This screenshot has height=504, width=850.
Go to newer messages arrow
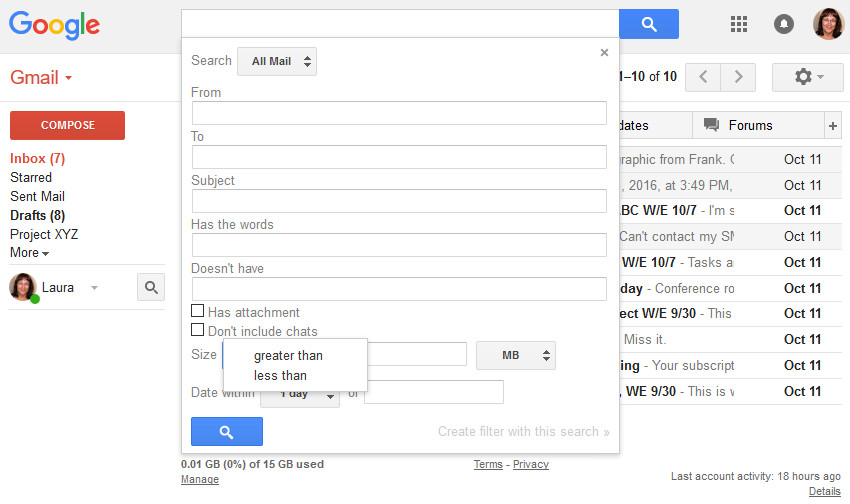pos(703,77)
